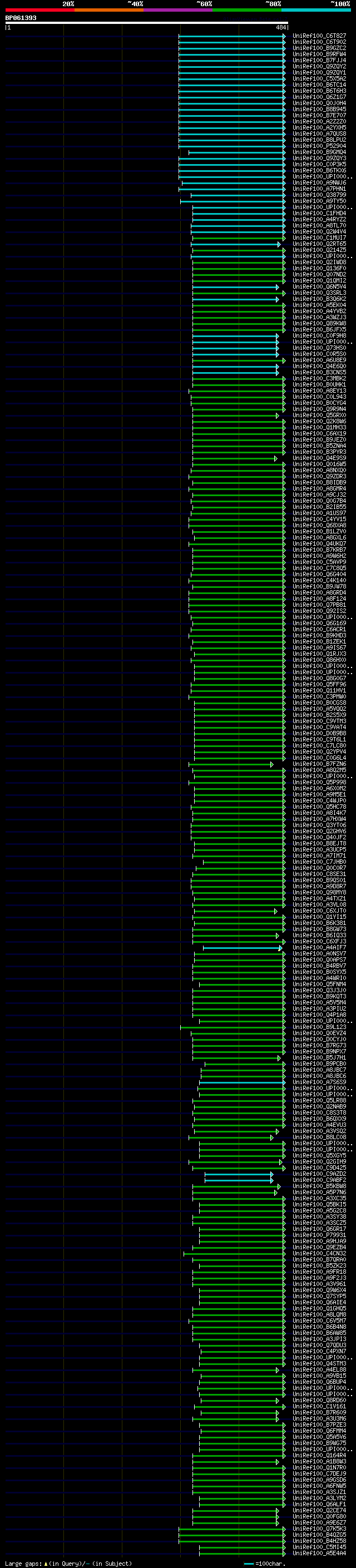Open hit label UniRef100_A9NWJ6
356x1568 pixels.
(x=319, y=182)
